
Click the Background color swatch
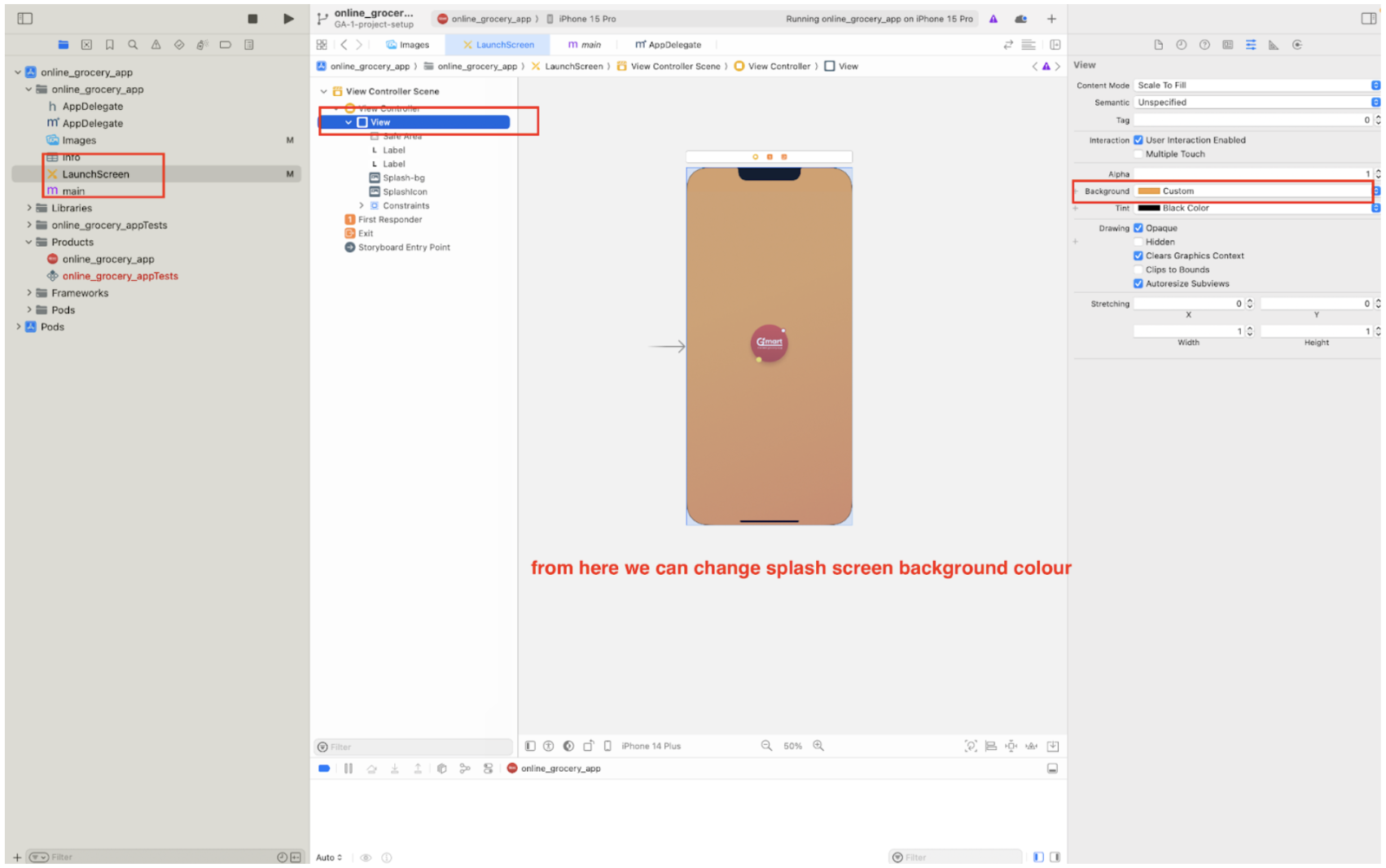tap(1148, 191)
